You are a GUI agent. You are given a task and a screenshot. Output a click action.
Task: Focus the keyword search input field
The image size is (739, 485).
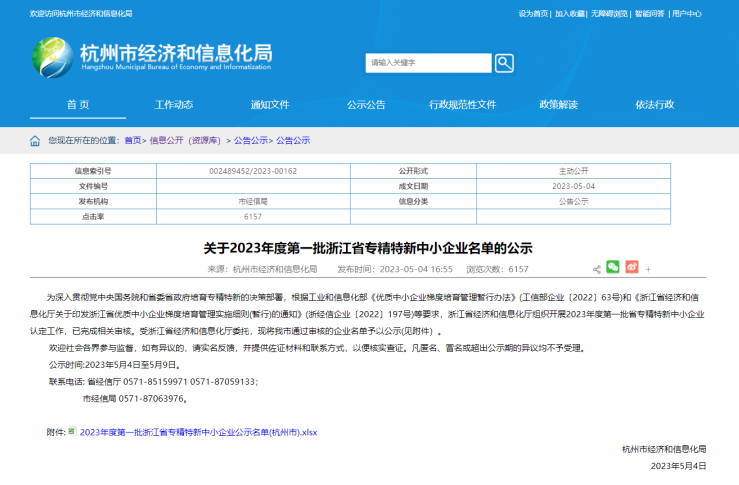point(428,63)
